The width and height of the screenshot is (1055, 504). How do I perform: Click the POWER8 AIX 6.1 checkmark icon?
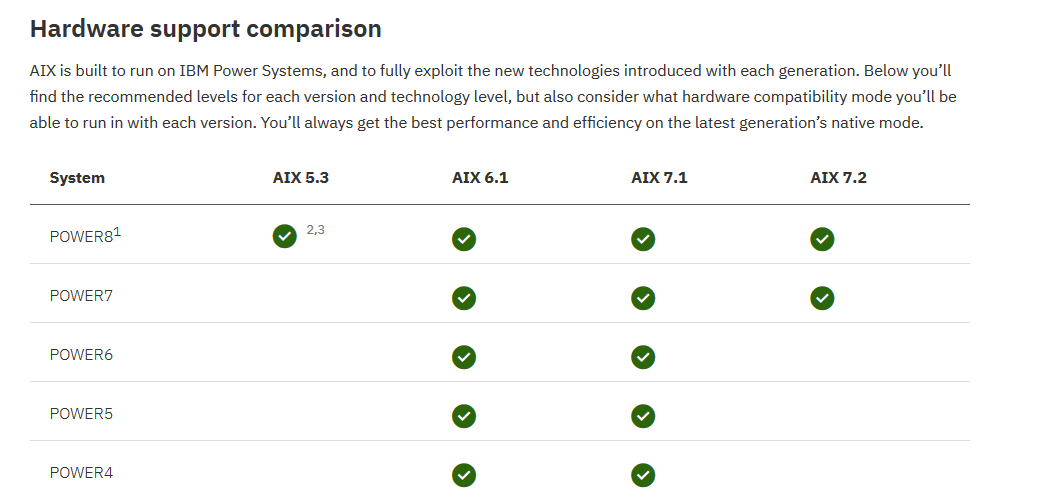(x=463, y=239)
